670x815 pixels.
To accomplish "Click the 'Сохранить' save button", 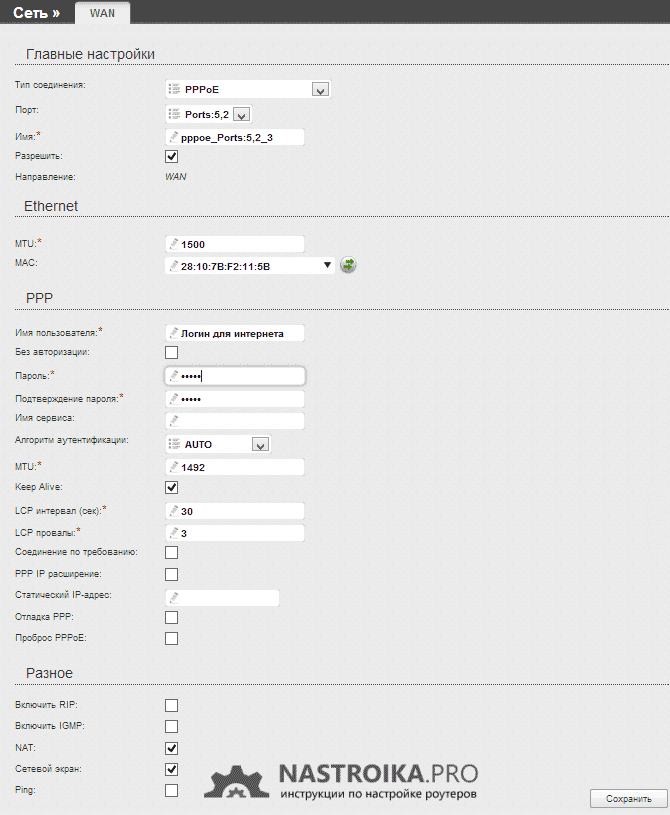I will point(628,798).
